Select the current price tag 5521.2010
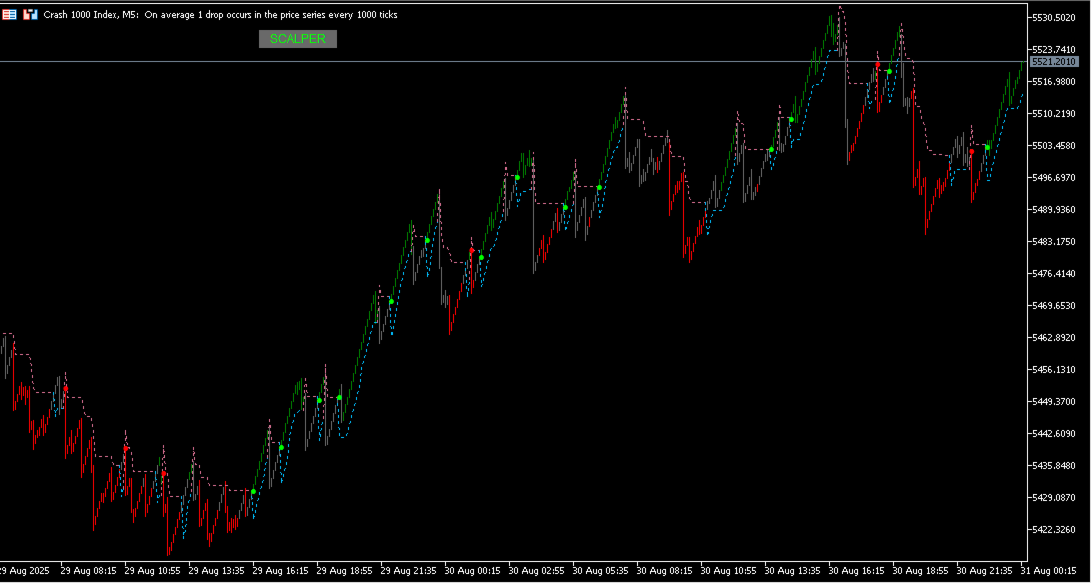This screenshot has width=1091, height=583. pyautogui.click(x=1053, y=62)
